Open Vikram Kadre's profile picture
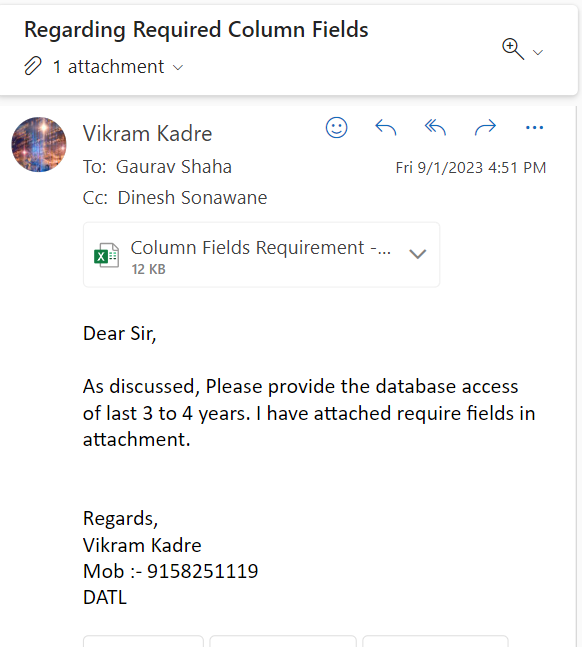 coord(39,144)
